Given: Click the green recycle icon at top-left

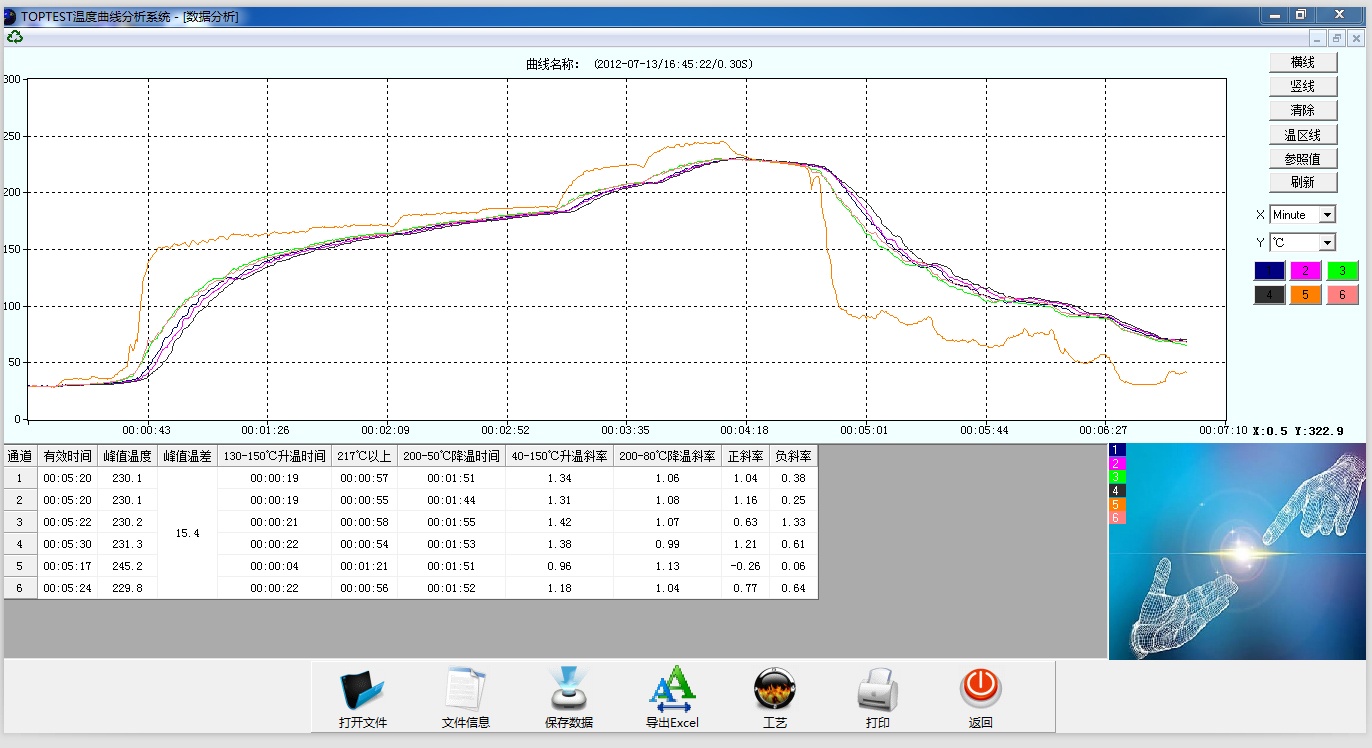Looking at the screenshot, I should tap(15, 37).
